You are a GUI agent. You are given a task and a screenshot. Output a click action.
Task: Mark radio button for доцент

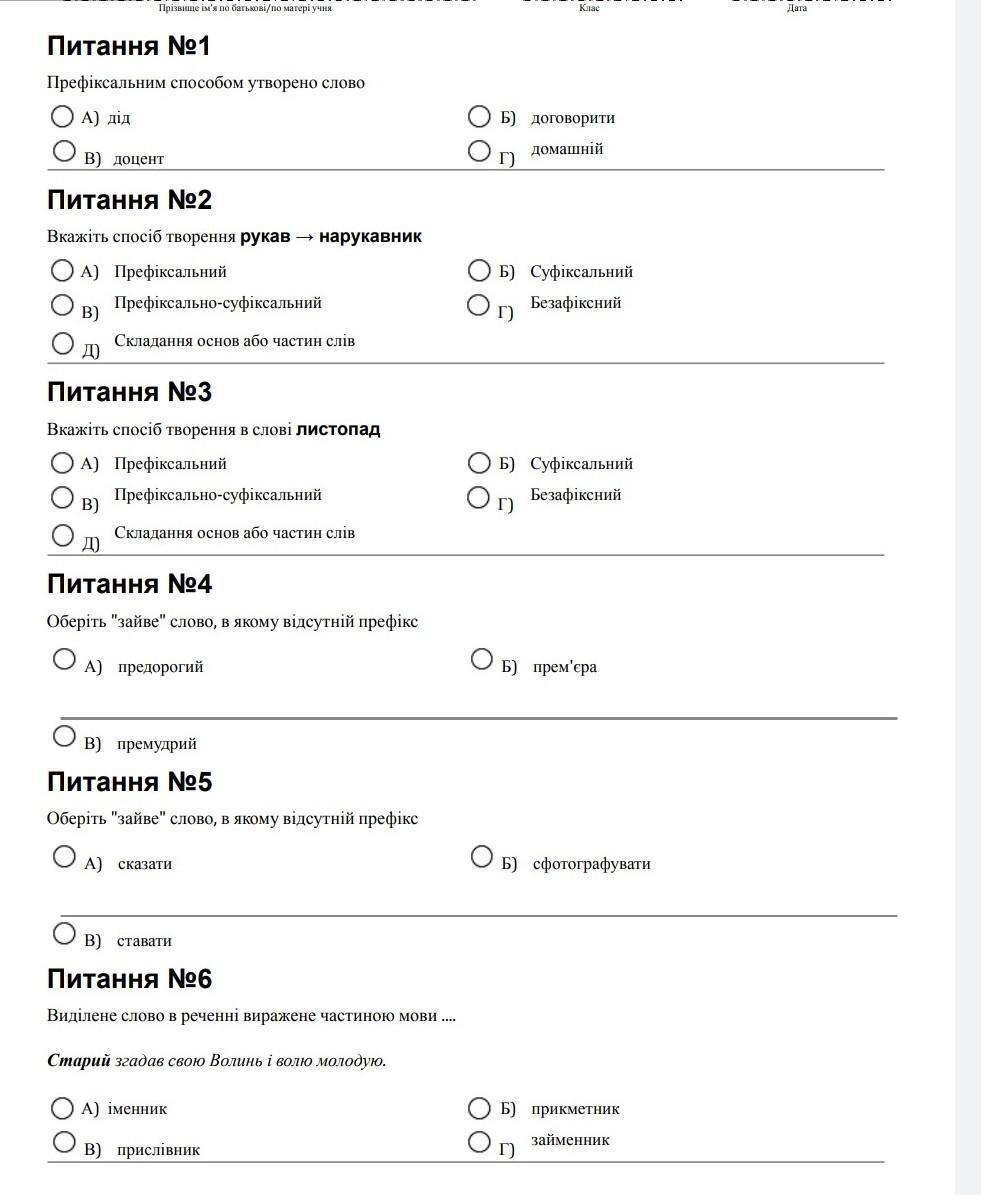[64, 151]
